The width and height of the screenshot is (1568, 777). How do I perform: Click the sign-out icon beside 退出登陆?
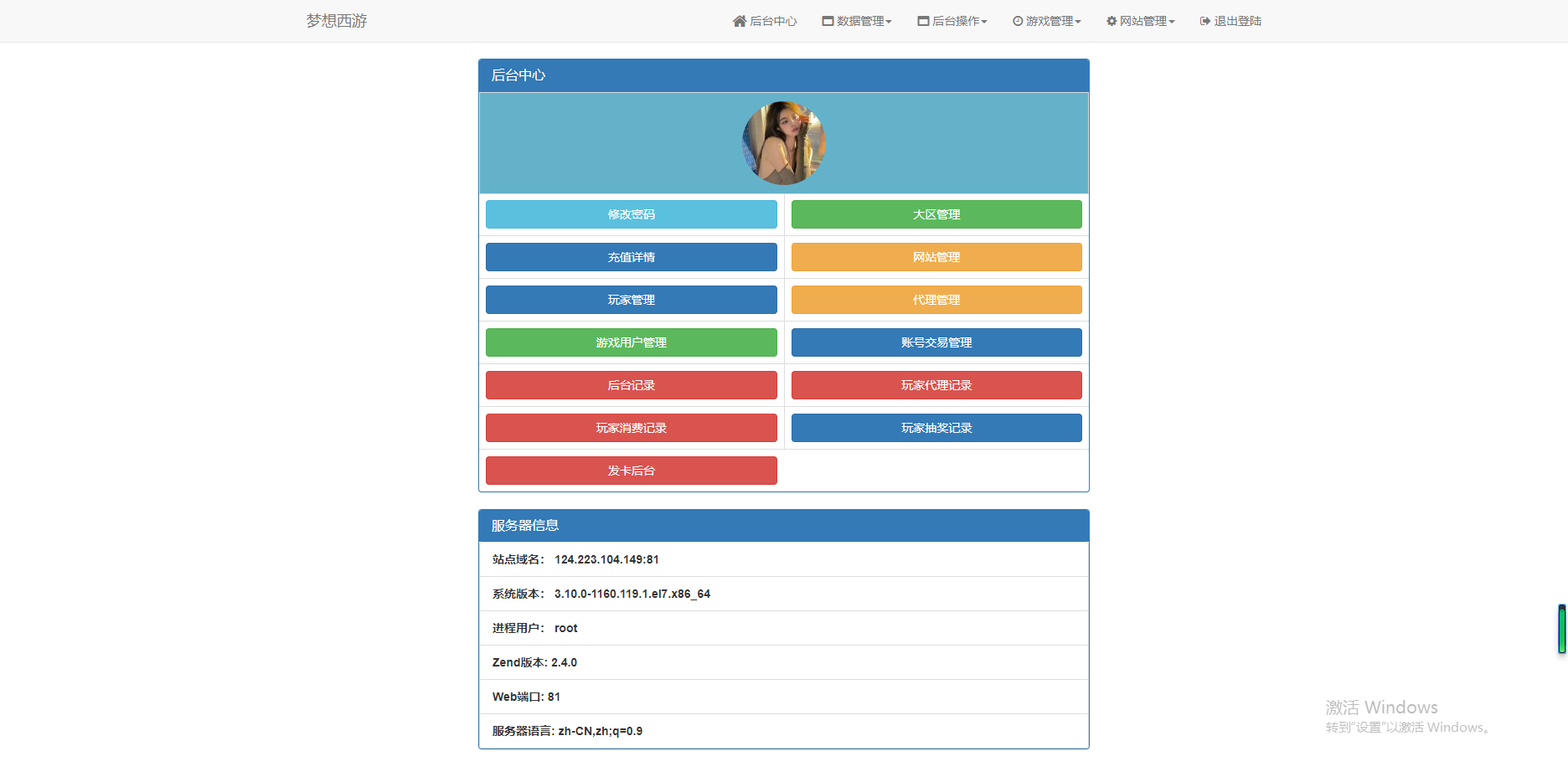[x=1205, y=21]
